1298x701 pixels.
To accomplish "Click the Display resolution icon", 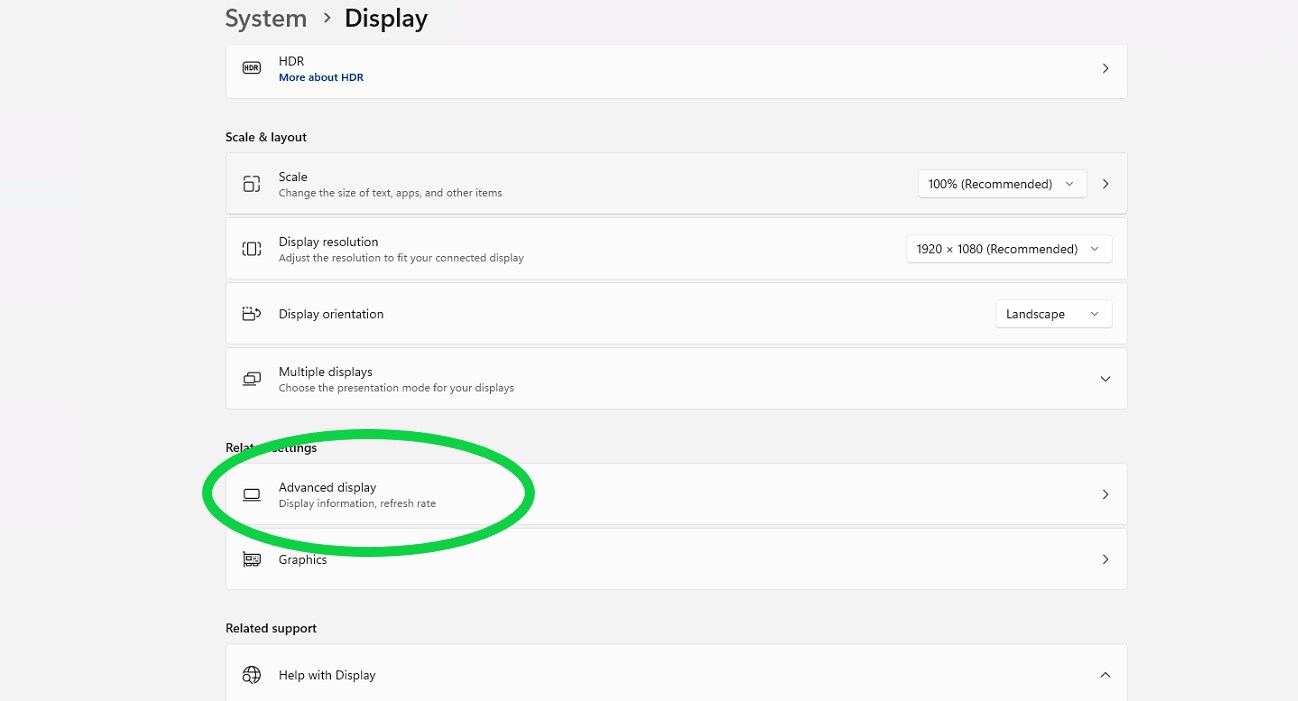I will [x=251, y=249].
